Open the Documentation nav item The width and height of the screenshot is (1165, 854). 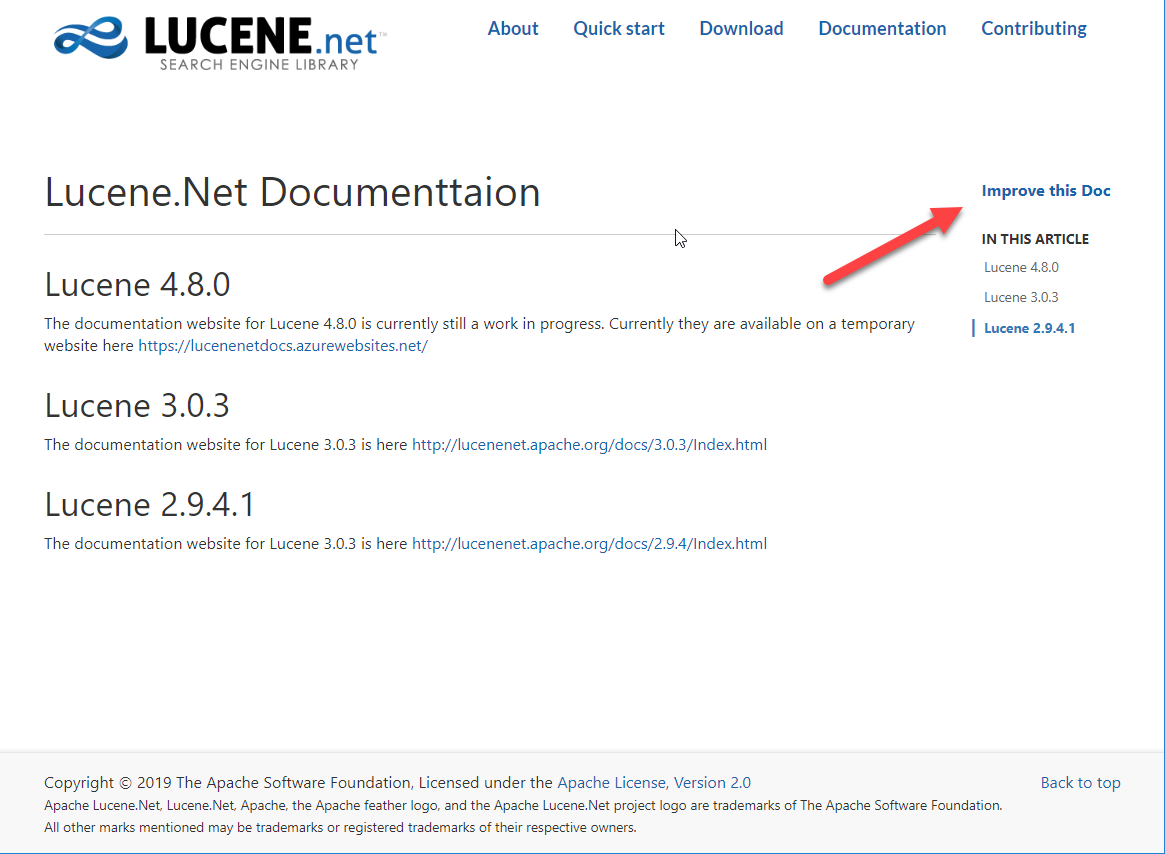(882, 28)
